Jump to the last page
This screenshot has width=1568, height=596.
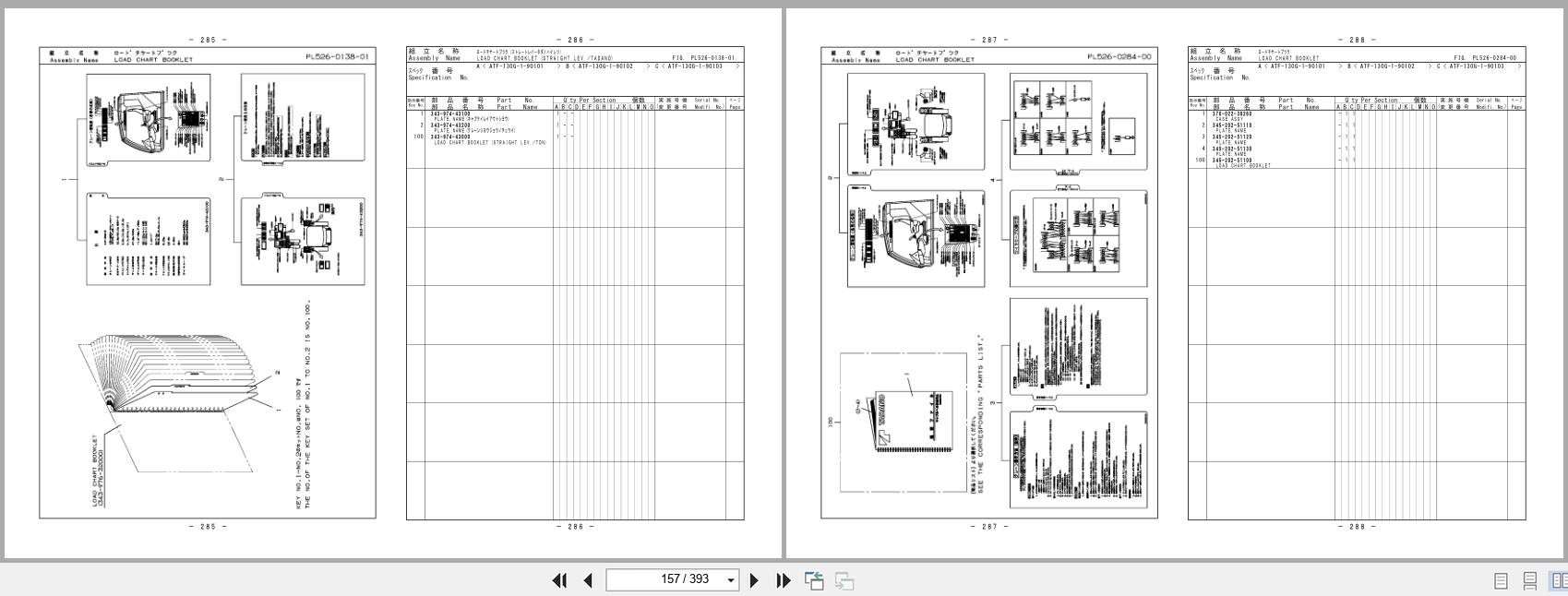(784, 580)
